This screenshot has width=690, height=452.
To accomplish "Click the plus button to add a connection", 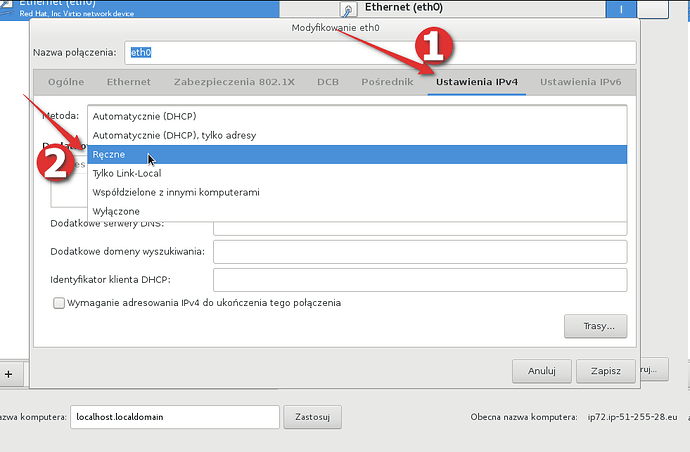I will click(x=9, y=372).
